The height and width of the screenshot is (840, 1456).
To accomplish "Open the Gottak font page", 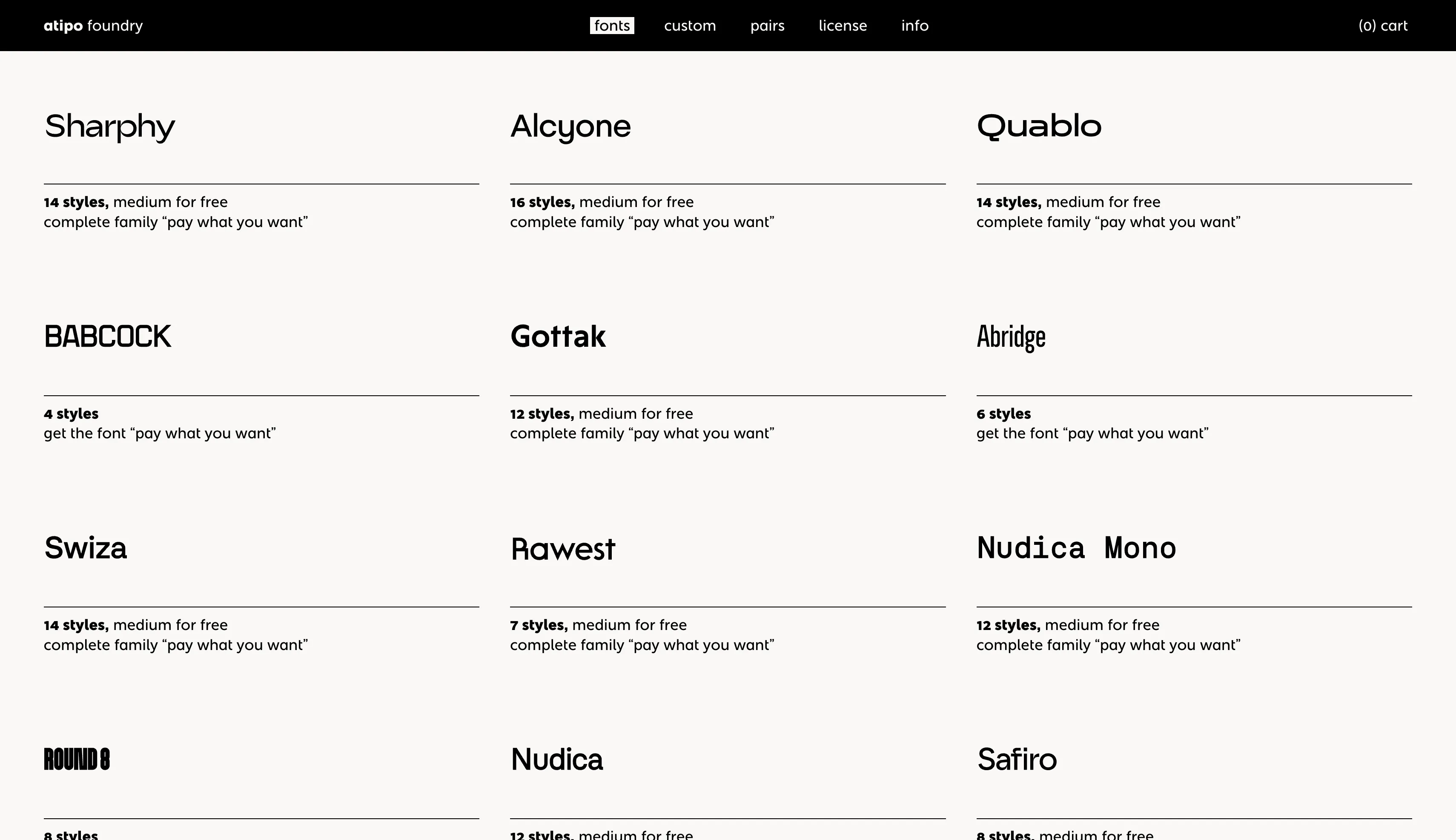I will (x=558, y=337).
